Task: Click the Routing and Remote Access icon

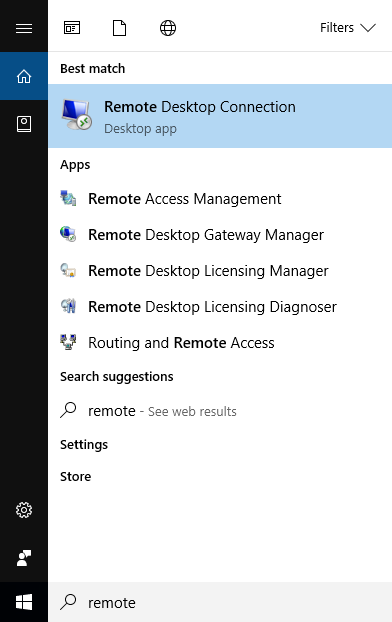Action: pos(68,342)
